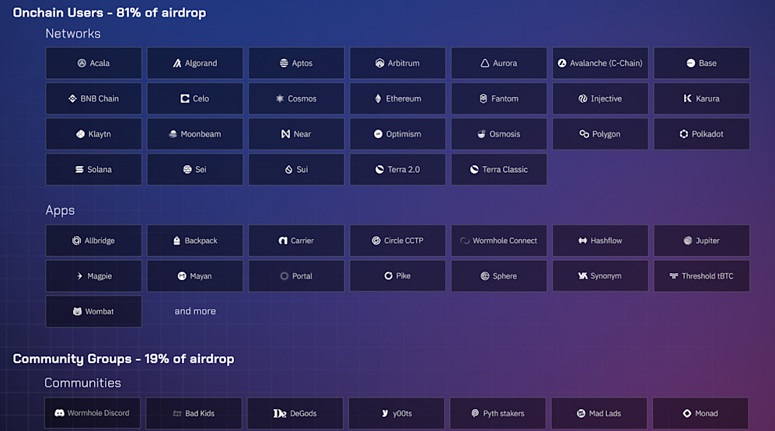
Task: Select the Arbitrum network tile
Action: [397, 63]
